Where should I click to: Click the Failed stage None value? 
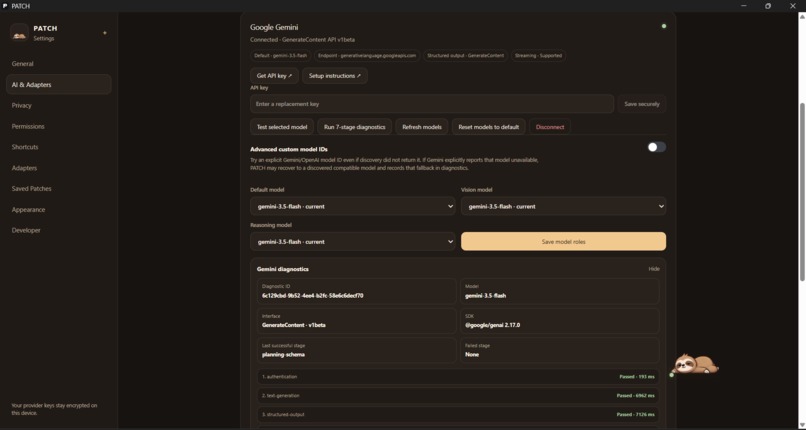coord(472,354)
